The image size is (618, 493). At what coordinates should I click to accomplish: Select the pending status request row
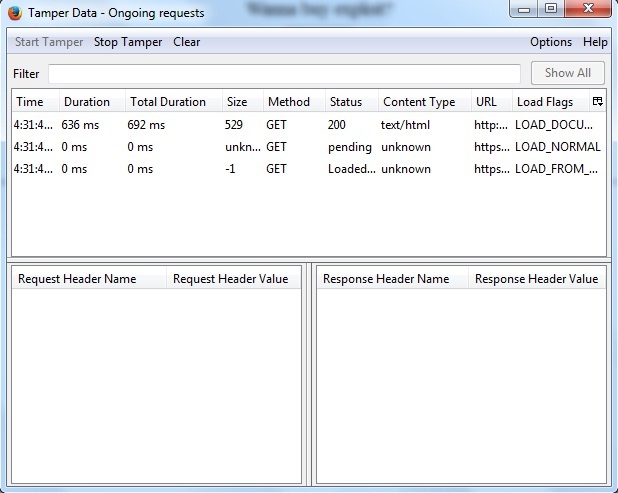pyautogui.click(x=309, y=147)
